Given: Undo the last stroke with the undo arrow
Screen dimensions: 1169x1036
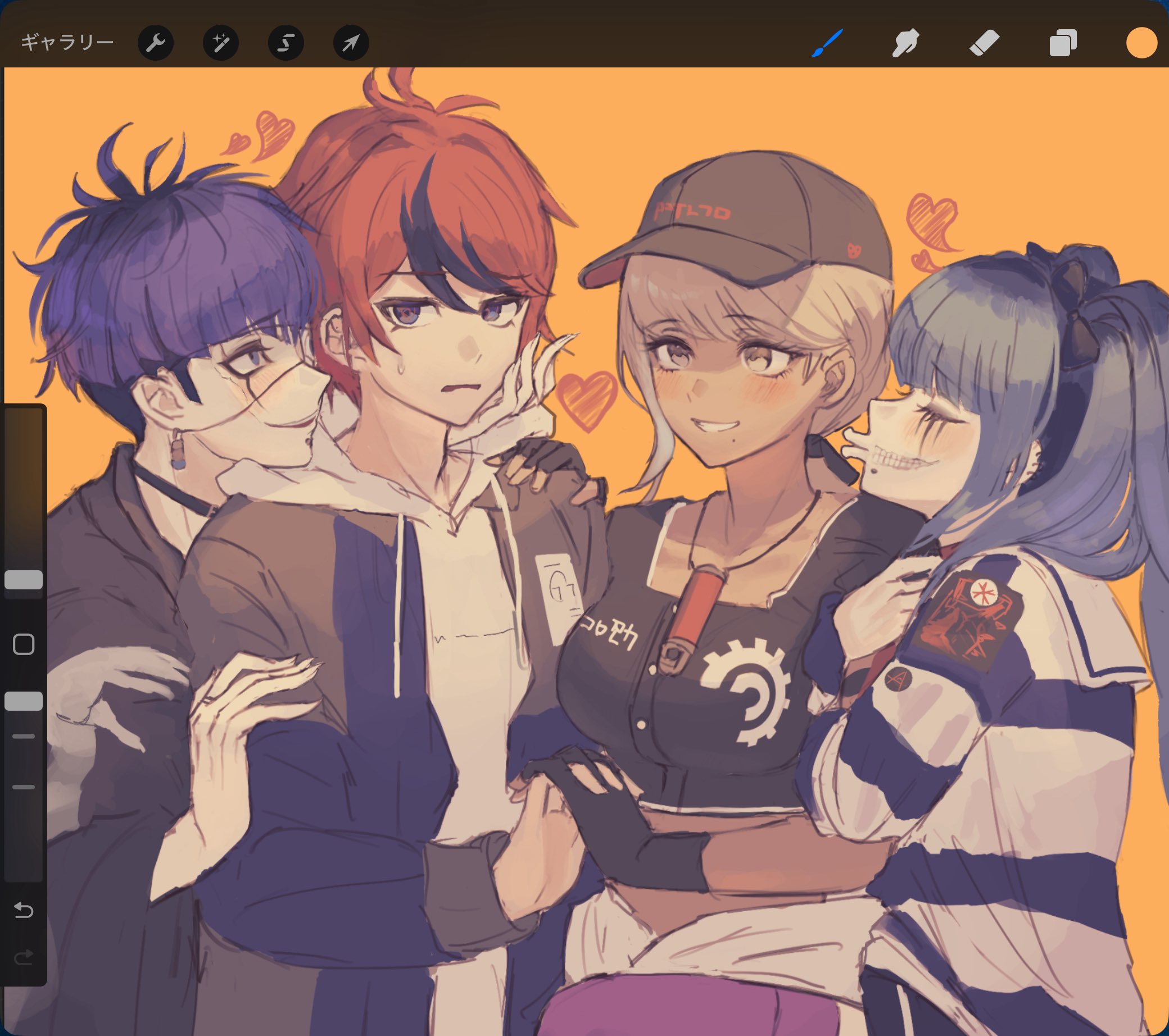Looking at the screenshot, I should [x=24, y=910].
